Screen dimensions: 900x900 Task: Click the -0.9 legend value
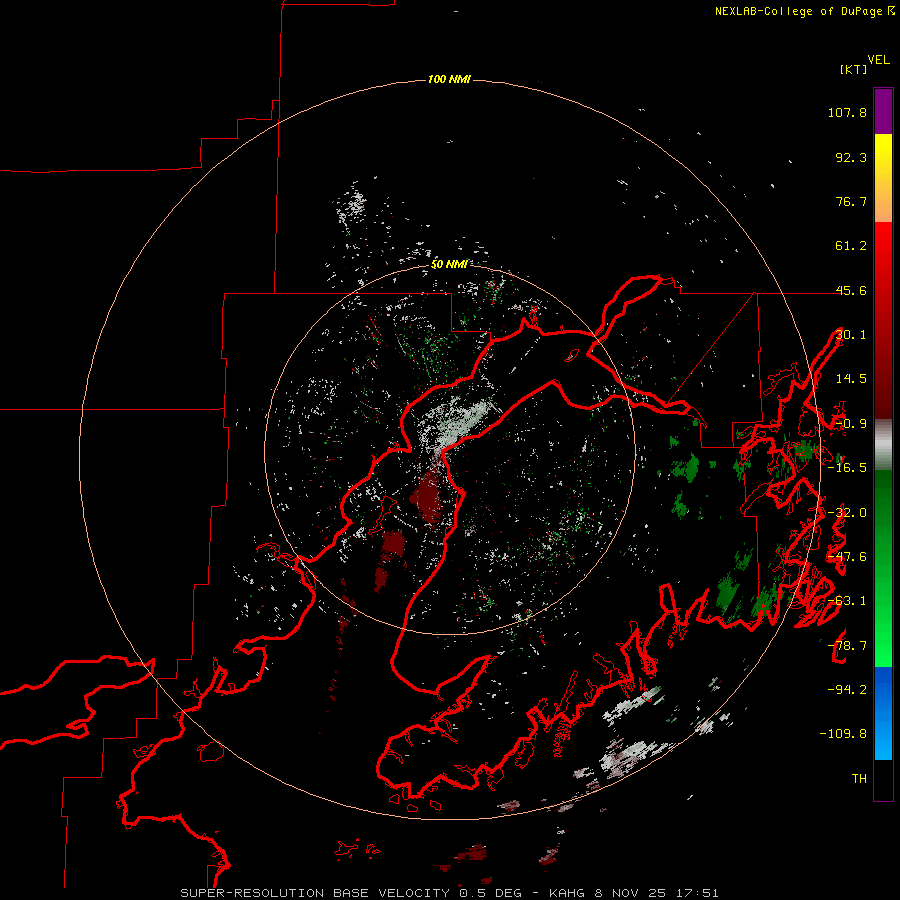(851, 424)
